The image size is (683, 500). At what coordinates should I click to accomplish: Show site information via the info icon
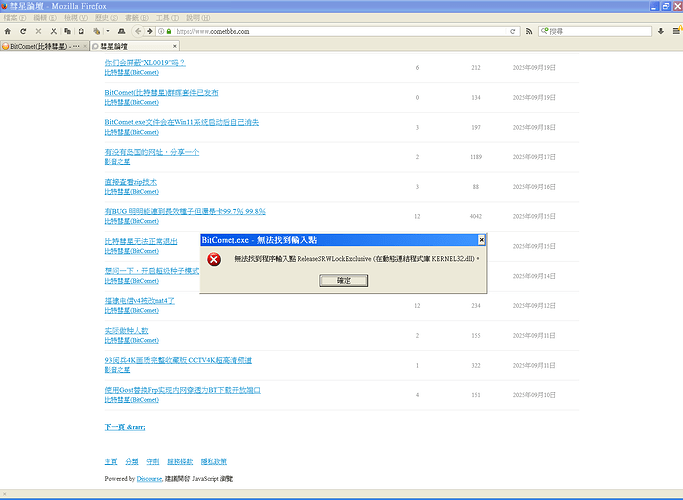pos(161,31)
